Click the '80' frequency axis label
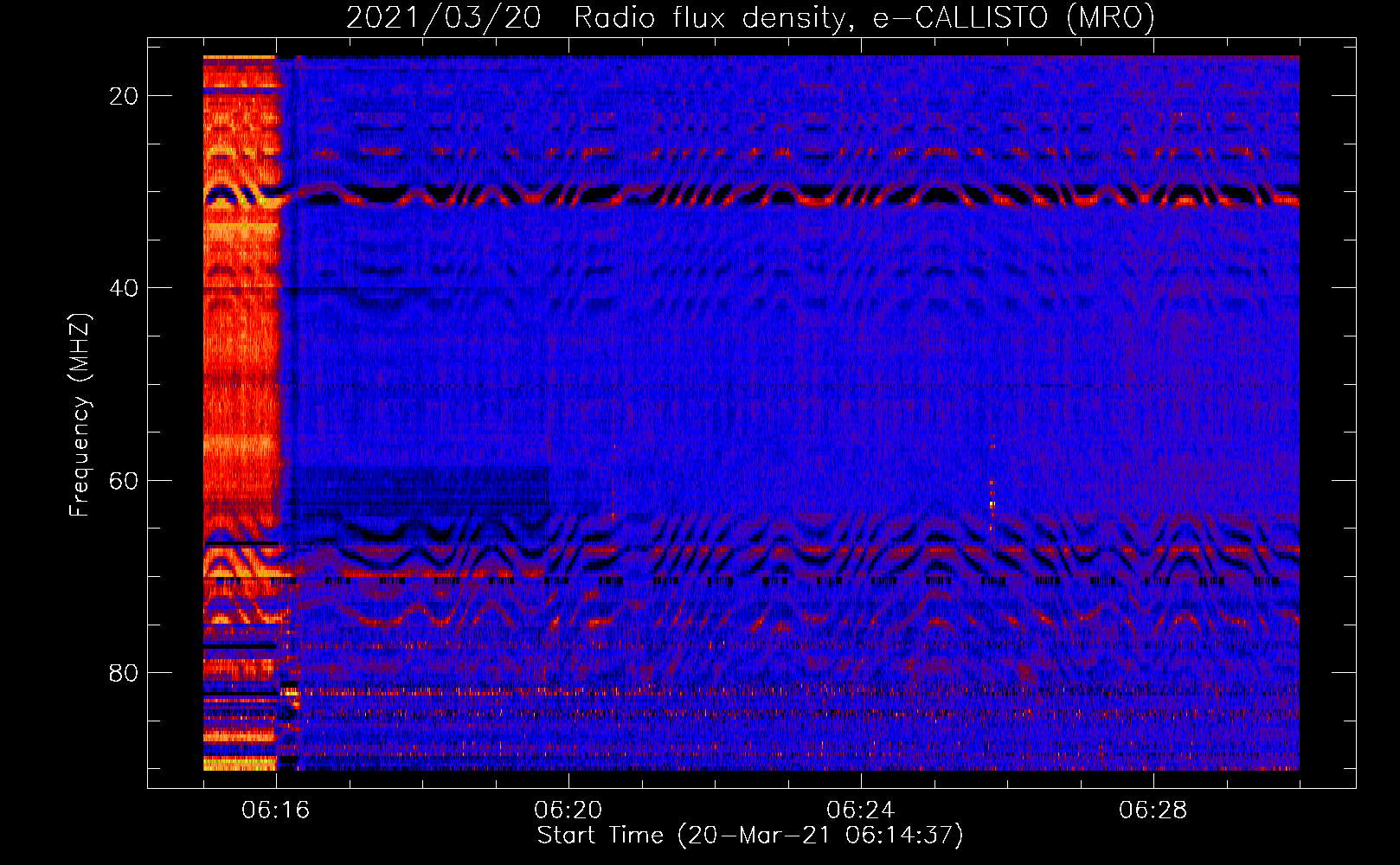The width and height of the screenshot is (1400, 865). (x=125, y=672)
